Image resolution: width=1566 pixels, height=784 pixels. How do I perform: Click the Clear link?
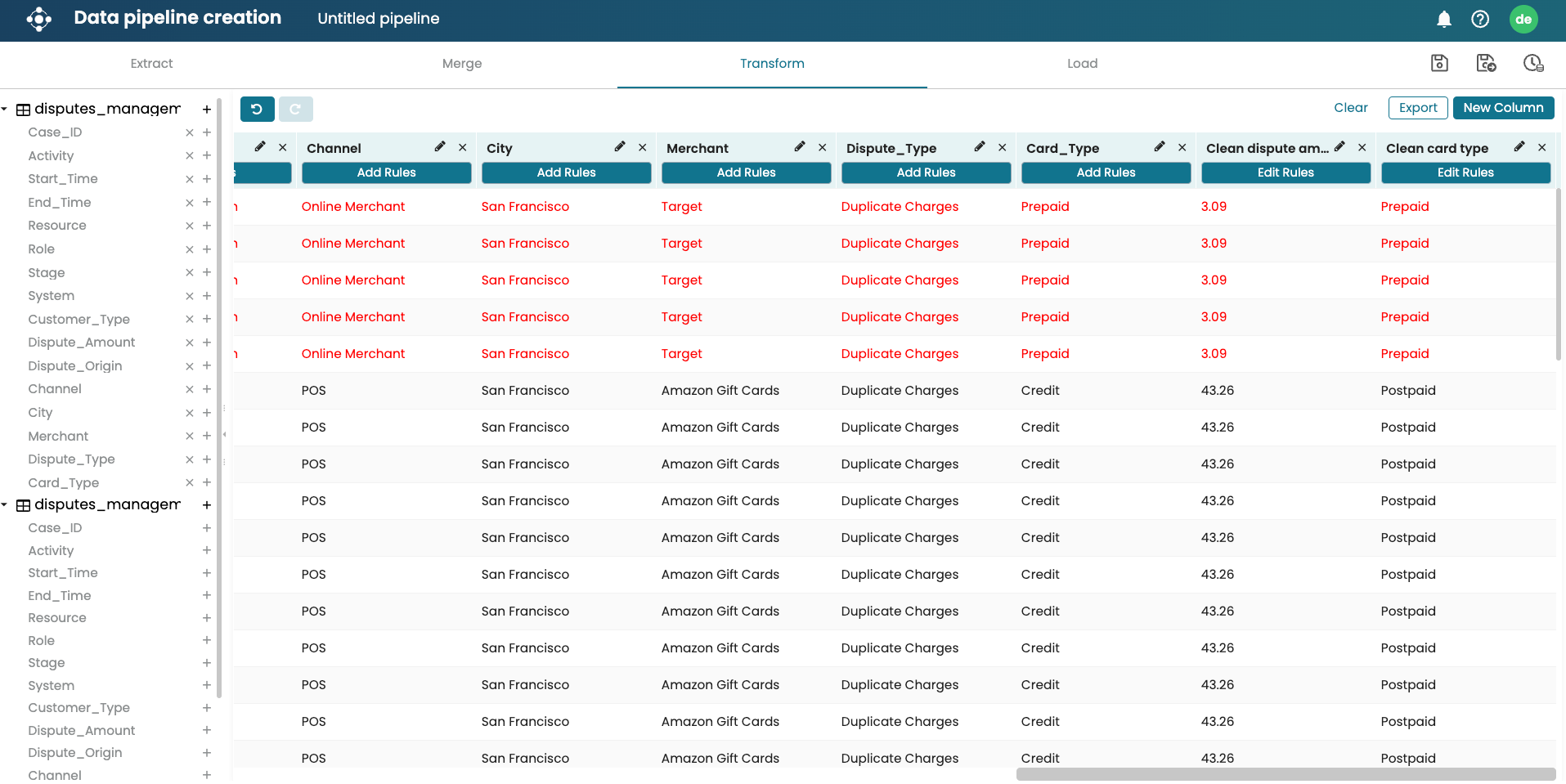[x=1350, y=108]
